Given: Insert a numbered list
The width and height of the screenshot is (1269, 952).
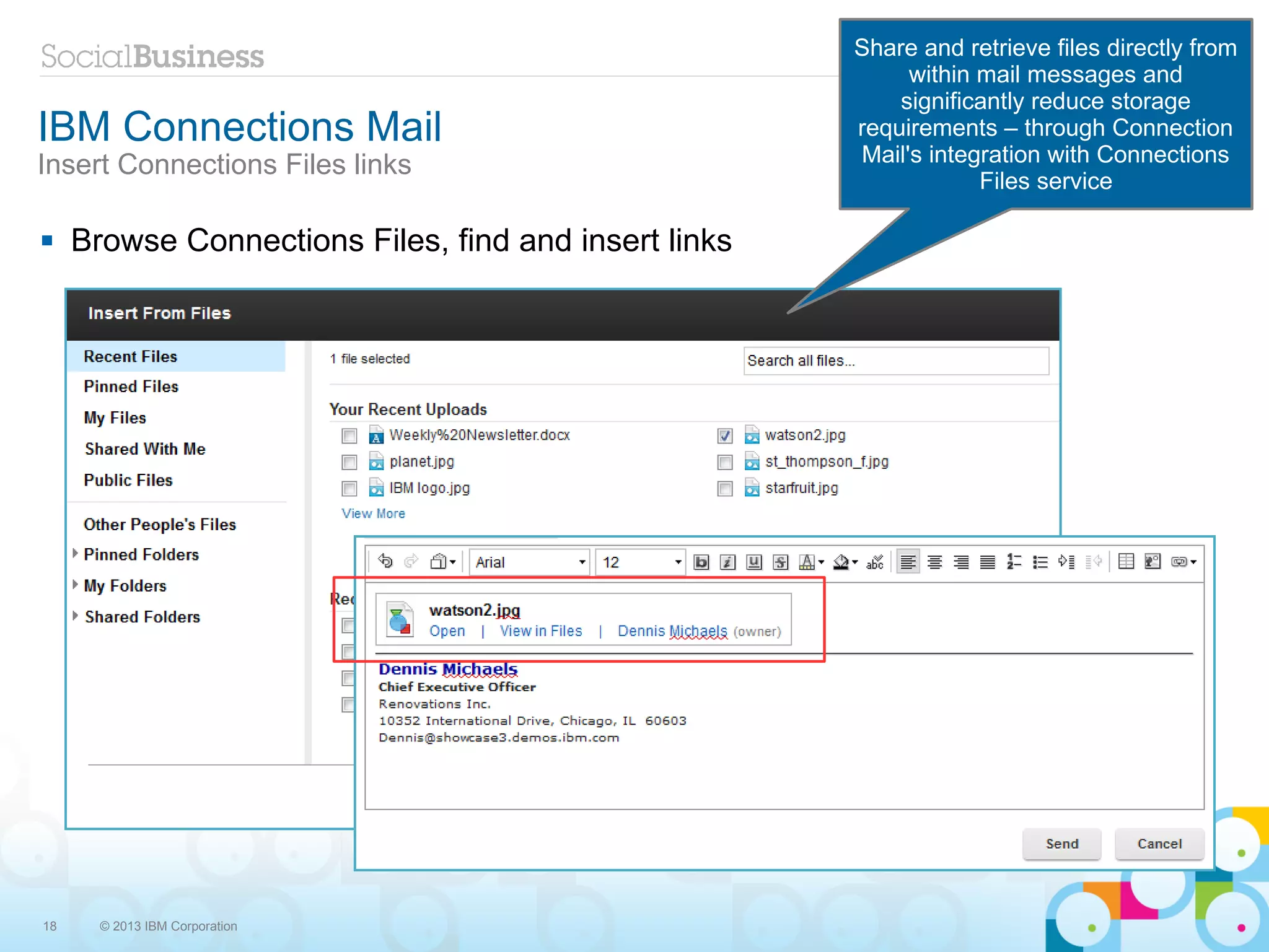Looking at the screenshot, I should pos(1014,562).
